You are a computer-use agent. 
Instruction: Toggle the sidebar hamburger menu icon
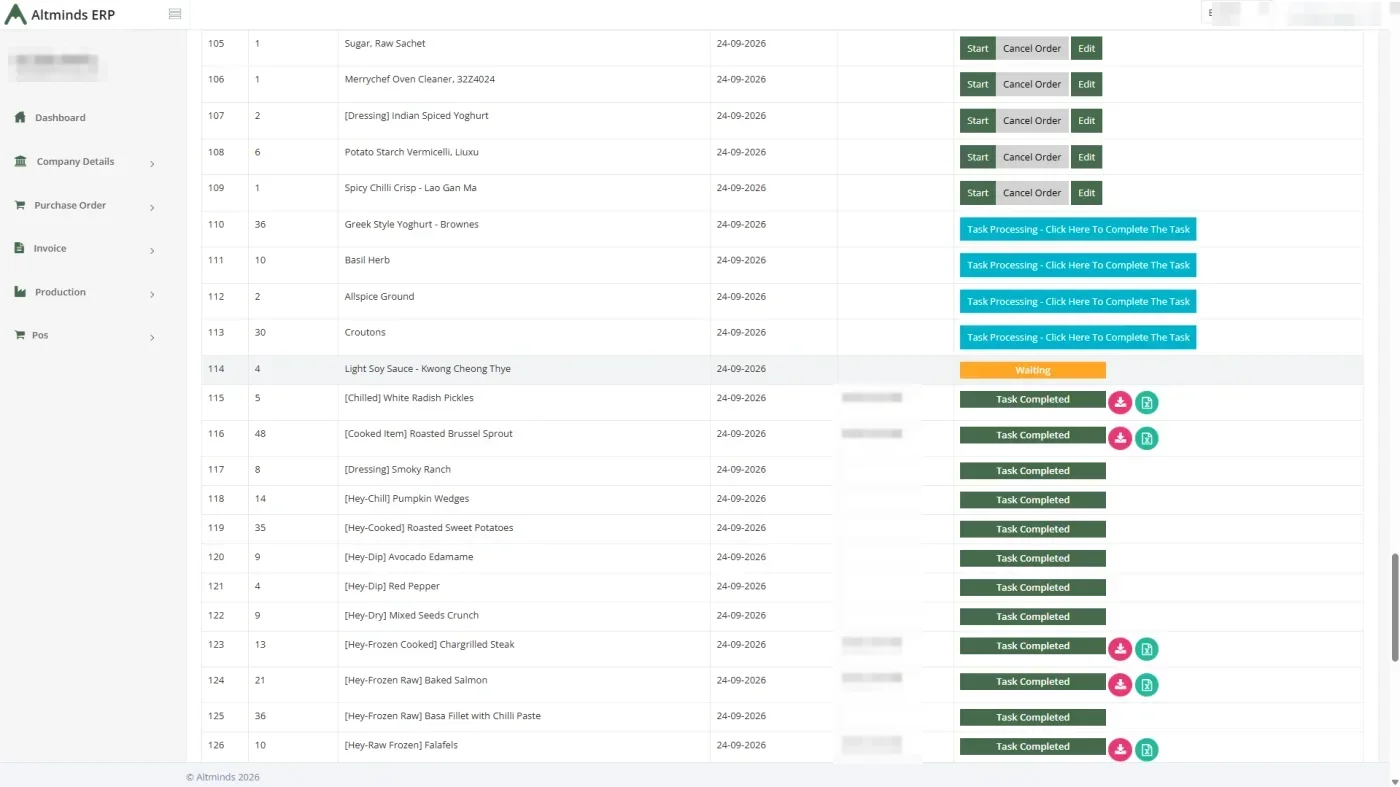(x=175, y=14)
